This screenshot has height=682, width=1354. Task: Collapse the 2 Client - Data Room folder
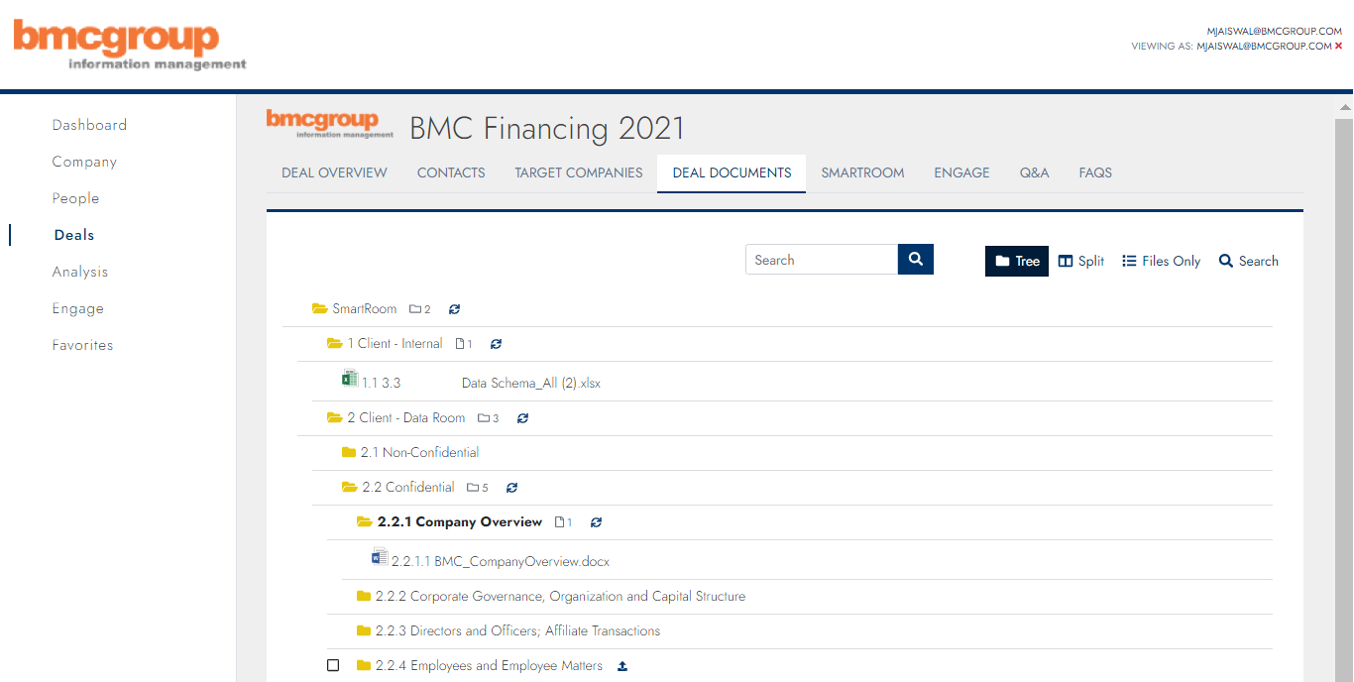pos(335,418)
